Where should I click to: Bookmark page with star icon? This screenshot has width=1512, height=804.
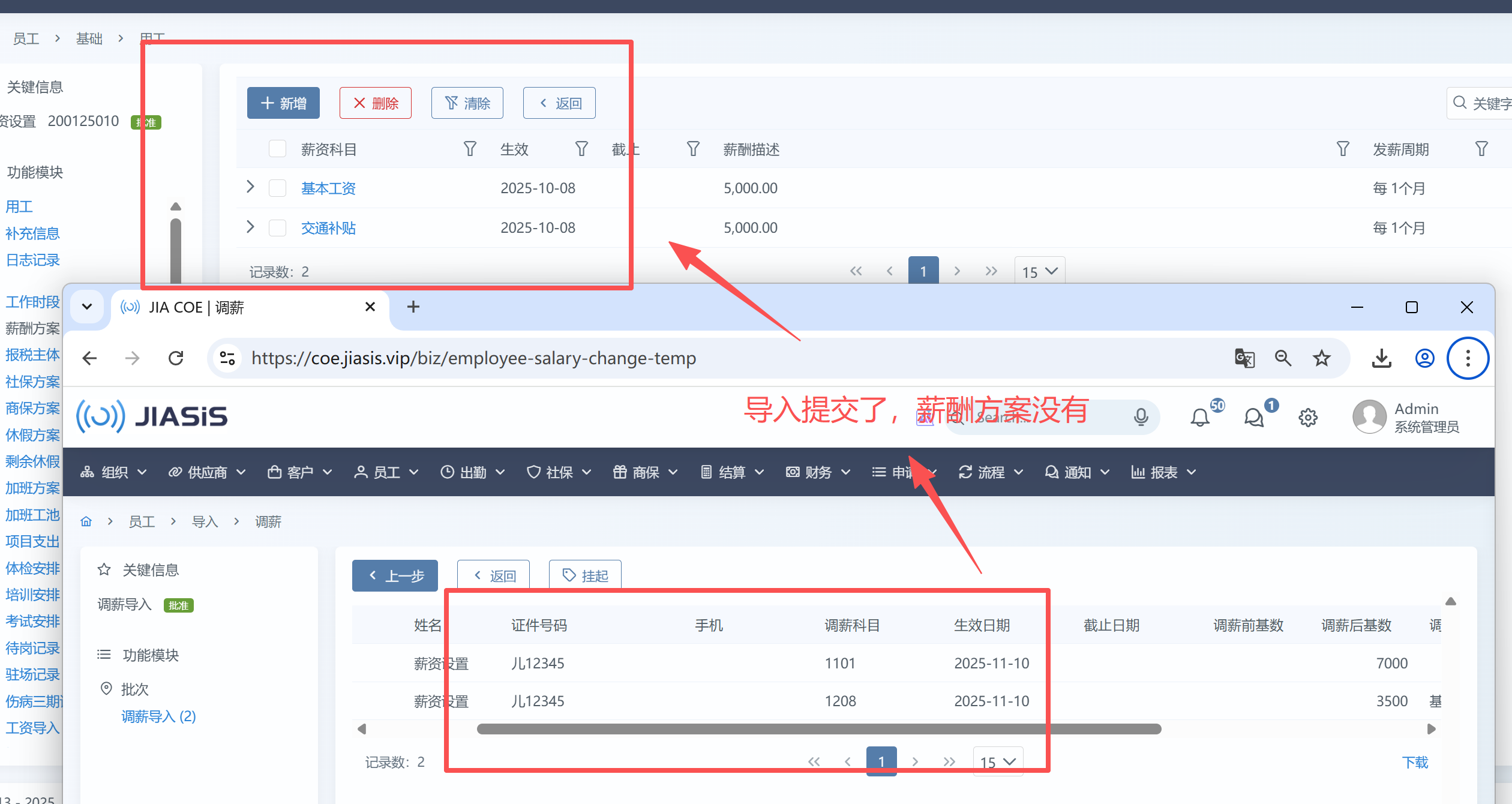pyautogui.click(x=1322, y=358)
